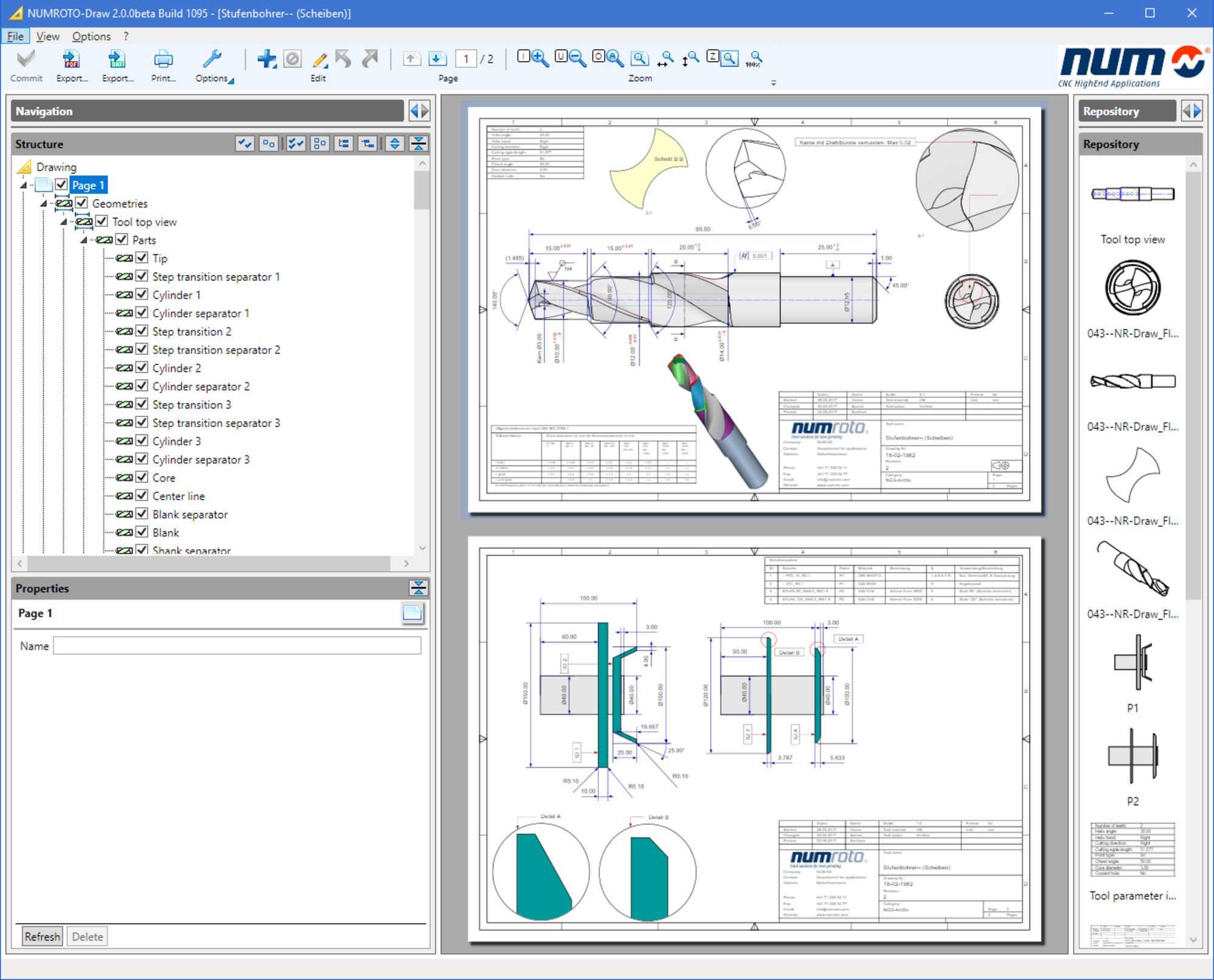Fit zoom to width
The width and height of the screenshot is (1214, 980).
click(666, 58)
